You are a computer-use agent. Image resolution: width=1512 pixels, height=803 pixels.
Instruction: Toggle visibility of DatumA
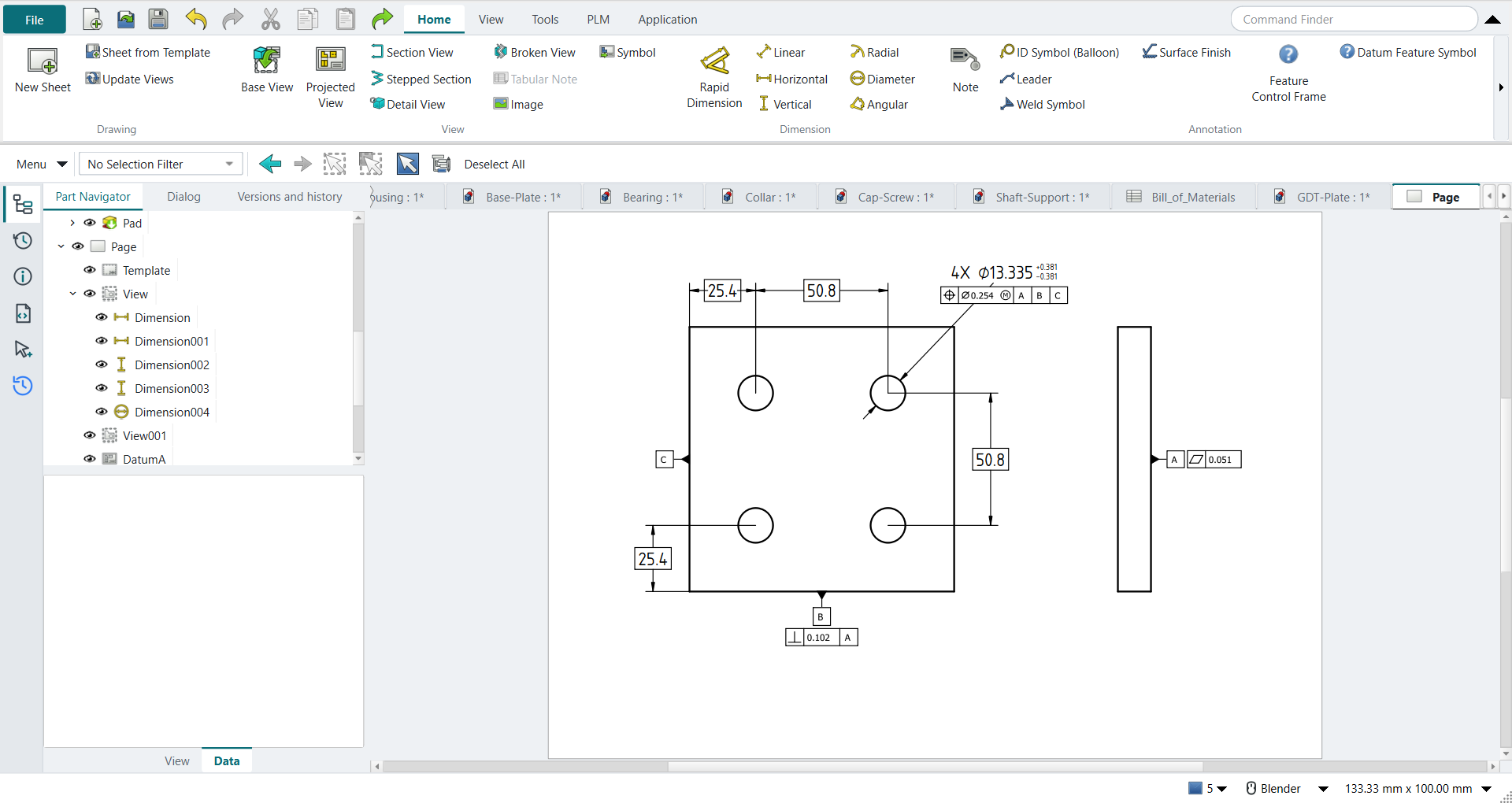point(90,459)
